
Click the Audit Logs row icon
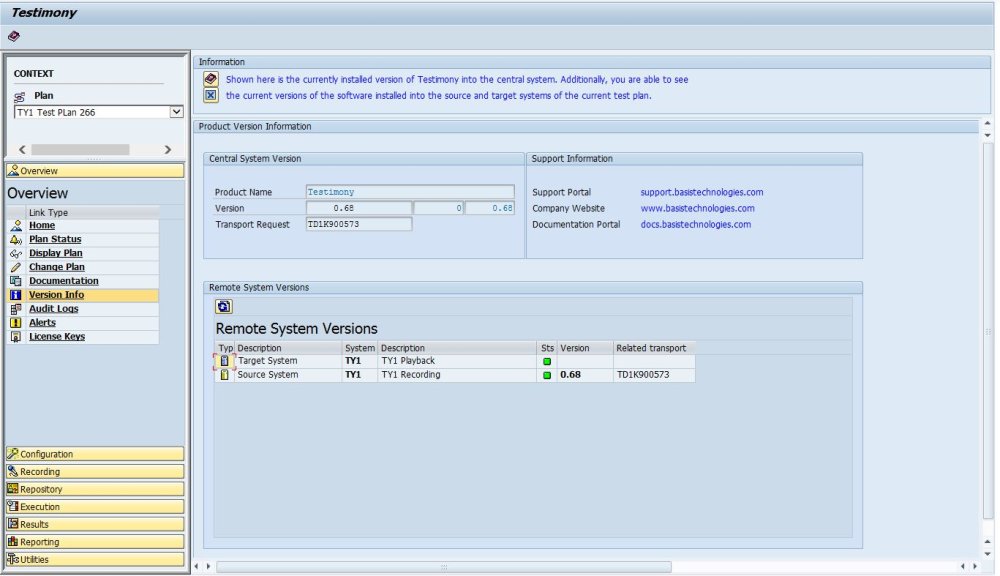point(16,309)
